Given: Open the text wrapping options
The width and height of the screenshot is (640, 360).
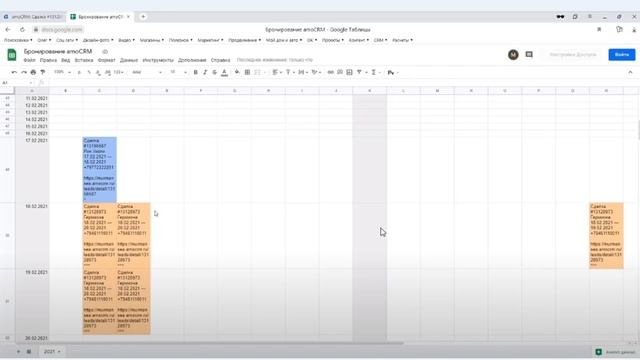Looking at the screenshot, I should (302, 72).
